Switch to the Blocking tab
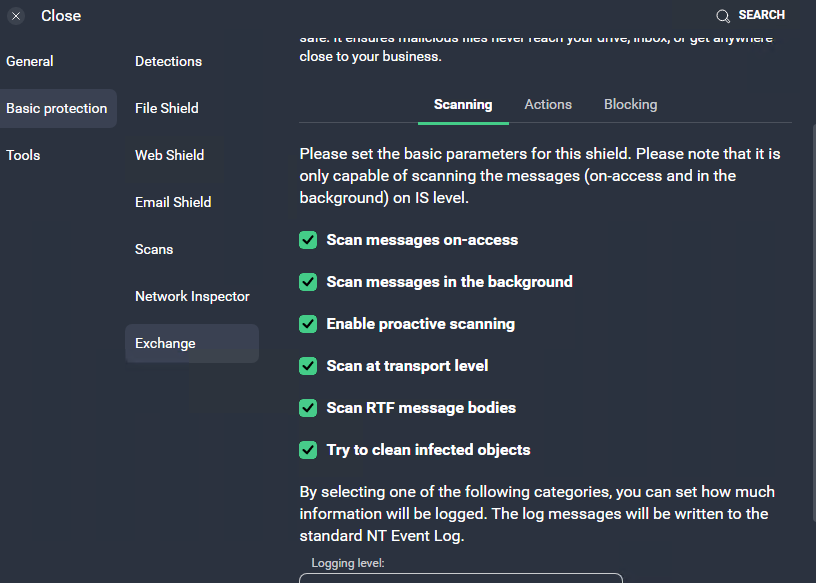The image size is (816, 583). click(x=630, y=105)
